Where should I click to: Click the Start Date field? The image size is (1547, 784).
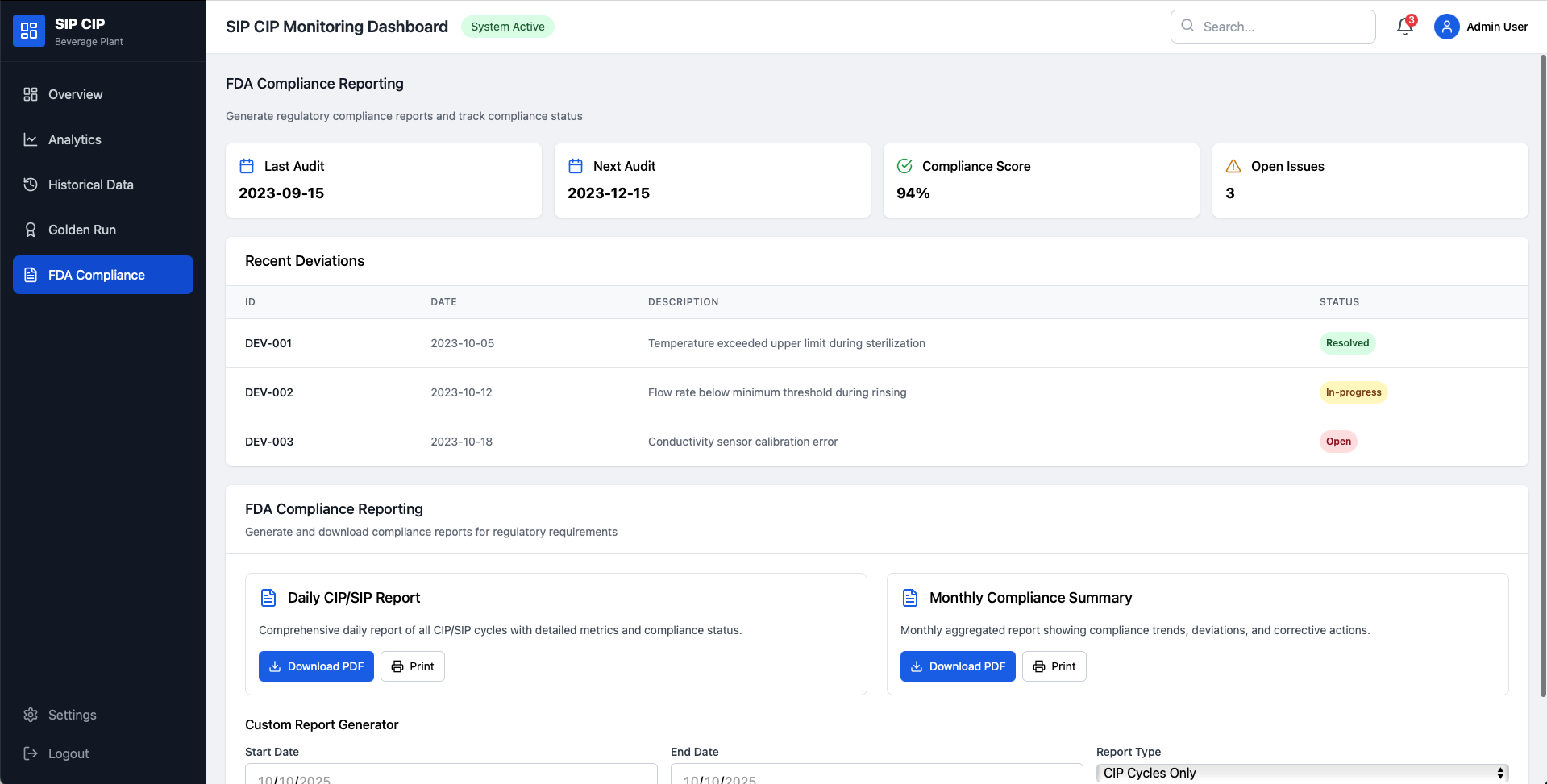tap(451, 775)
